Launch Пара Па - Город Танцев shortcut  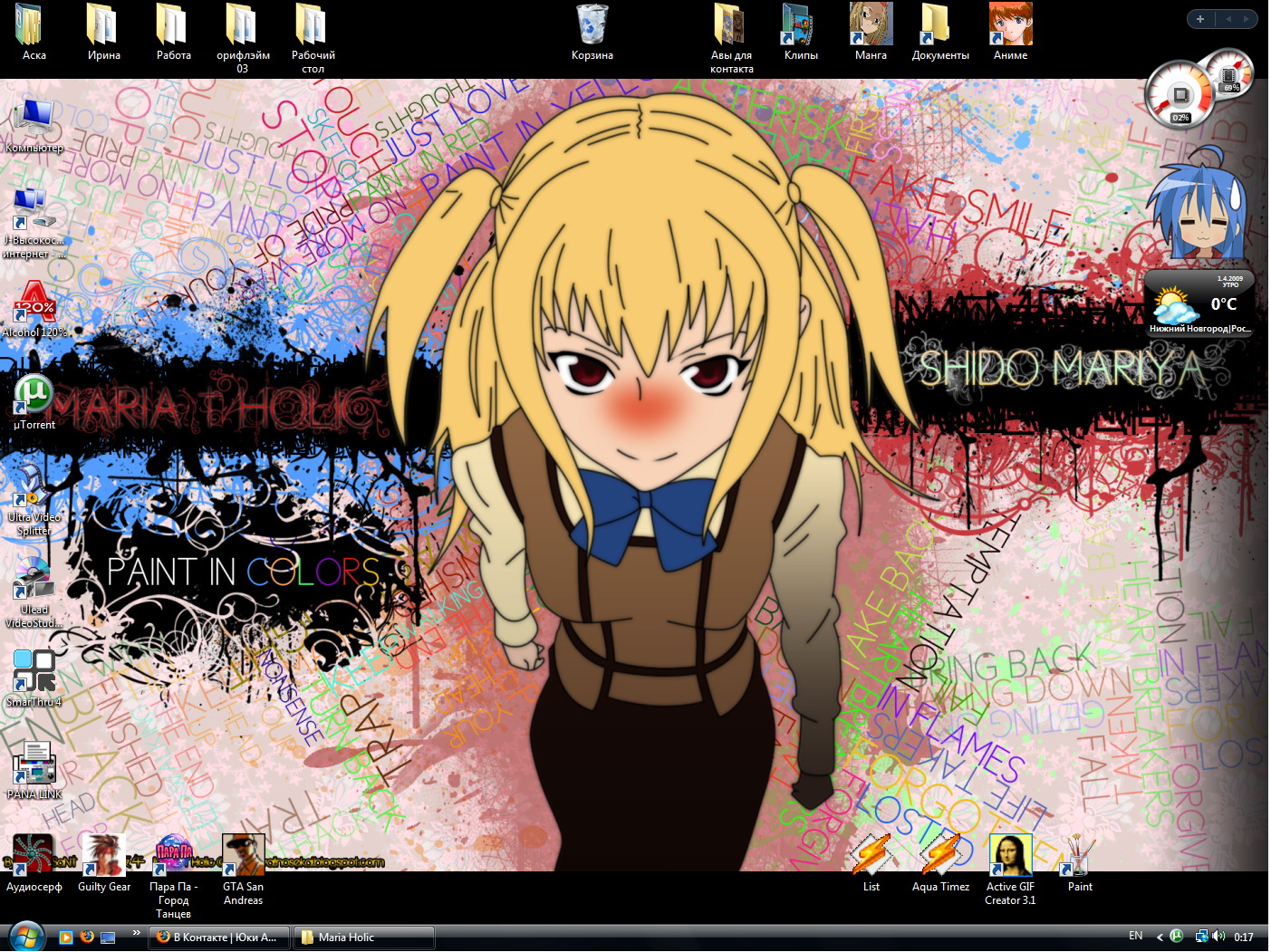tap(173, 877)
